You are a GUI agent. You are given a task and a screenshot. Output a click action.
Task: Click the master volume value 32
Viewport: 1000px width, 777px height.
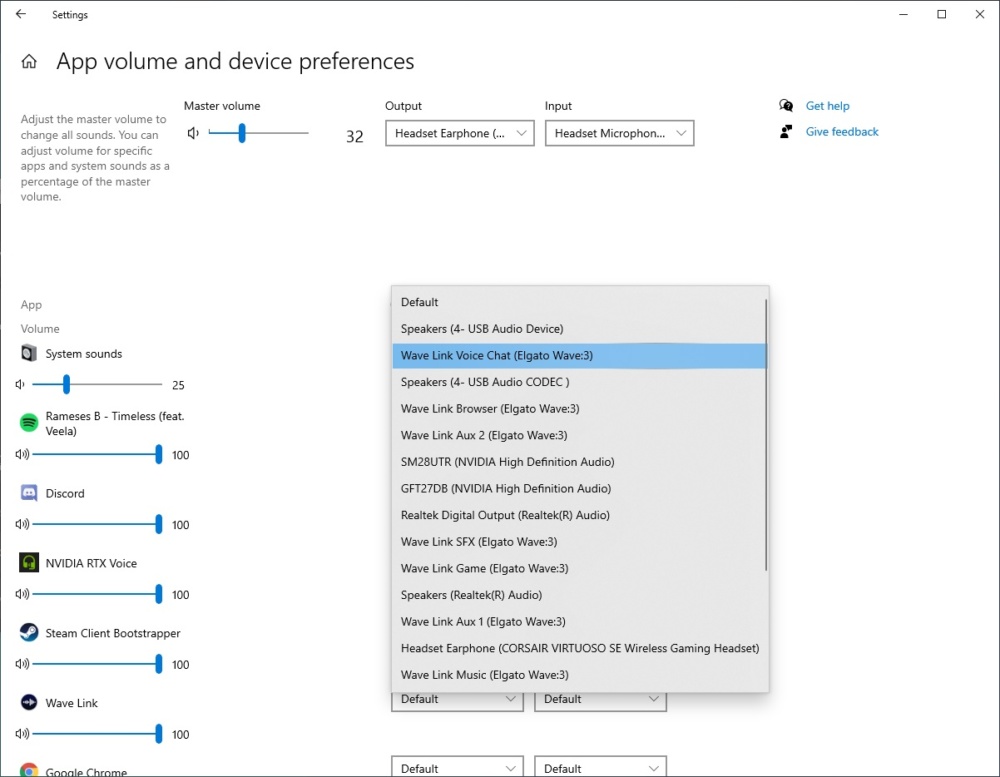click(355, 136)
